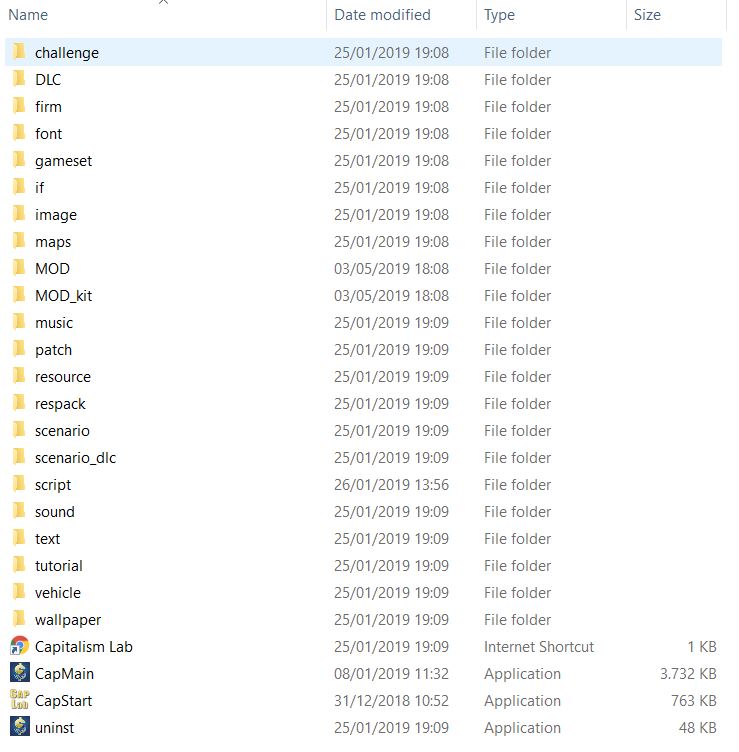Select the "scenario" folder name
Screen dimensions: 739x752
coord(62,431)
